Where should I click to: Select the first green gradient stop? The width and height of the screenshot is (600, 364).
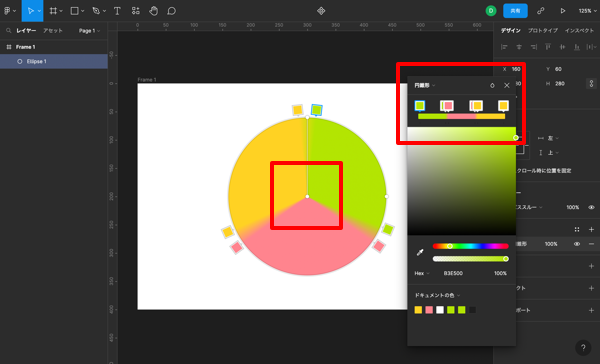click(x=420, y=105)
